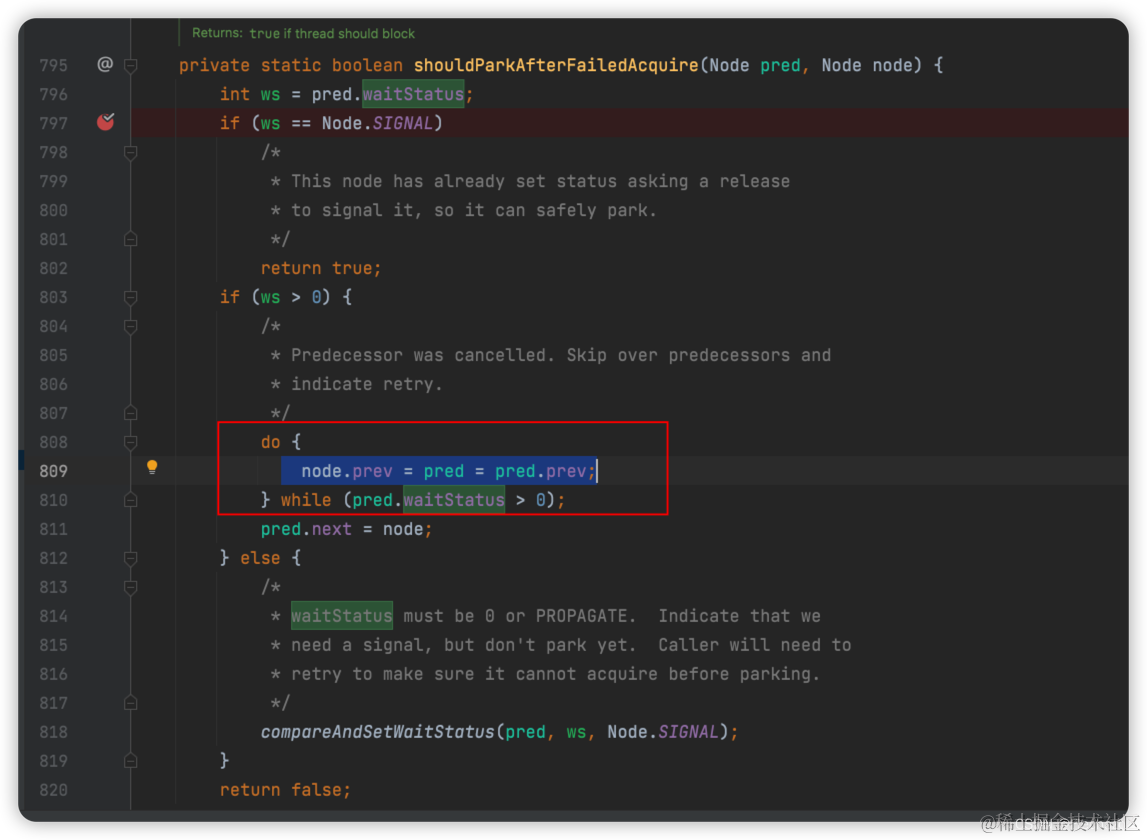Click the comment 'indicate retry.' on line 806
The image size is (1147, 840).
[x=366, y=384]
